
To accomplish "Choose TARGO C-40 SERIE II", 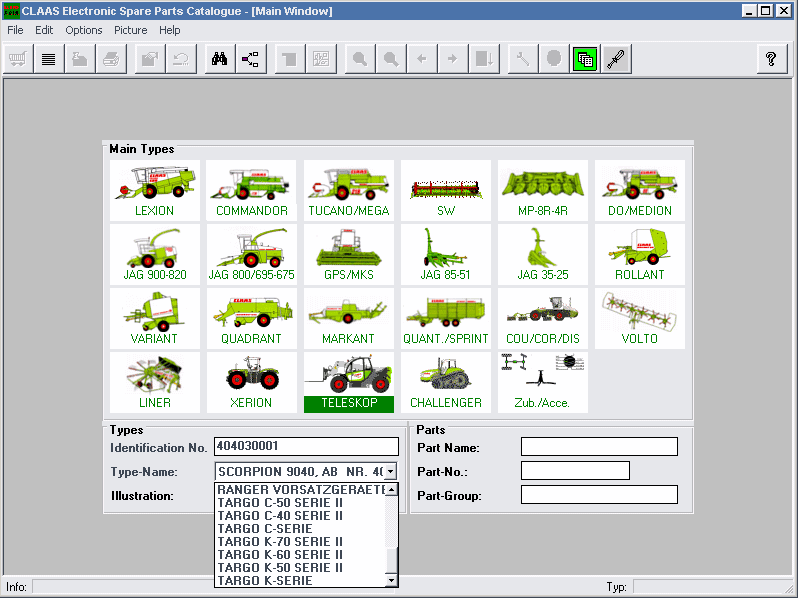I will click(301, 516).
